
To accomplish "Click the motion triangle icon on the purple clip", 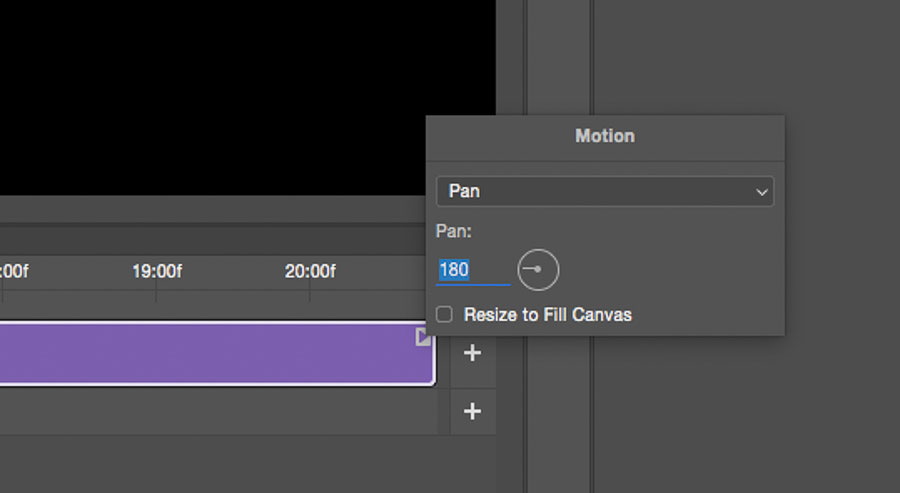I will click(x=424, y=339).
